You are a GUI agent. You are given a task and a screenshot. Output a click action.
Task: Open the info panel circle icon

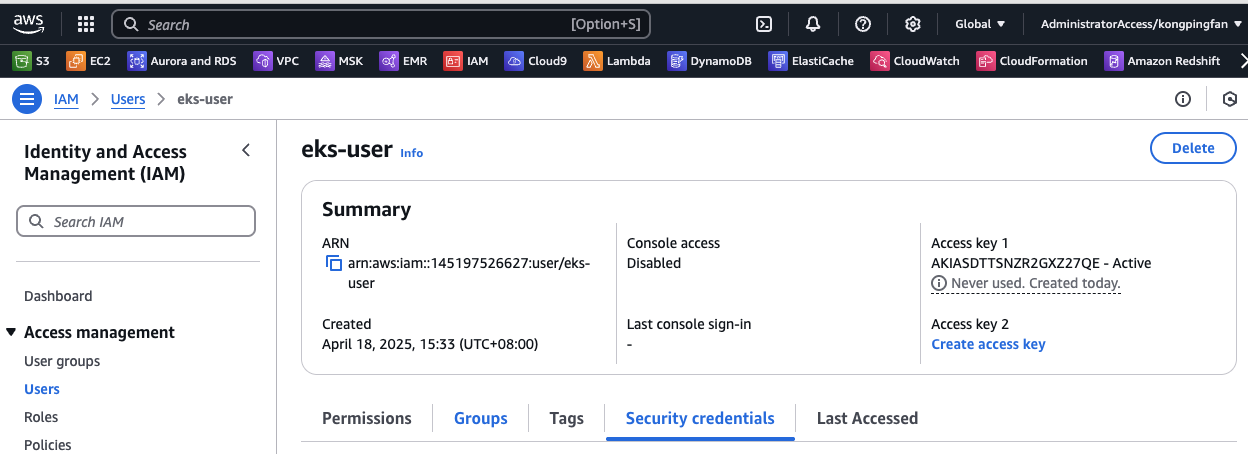point(1183,99)
